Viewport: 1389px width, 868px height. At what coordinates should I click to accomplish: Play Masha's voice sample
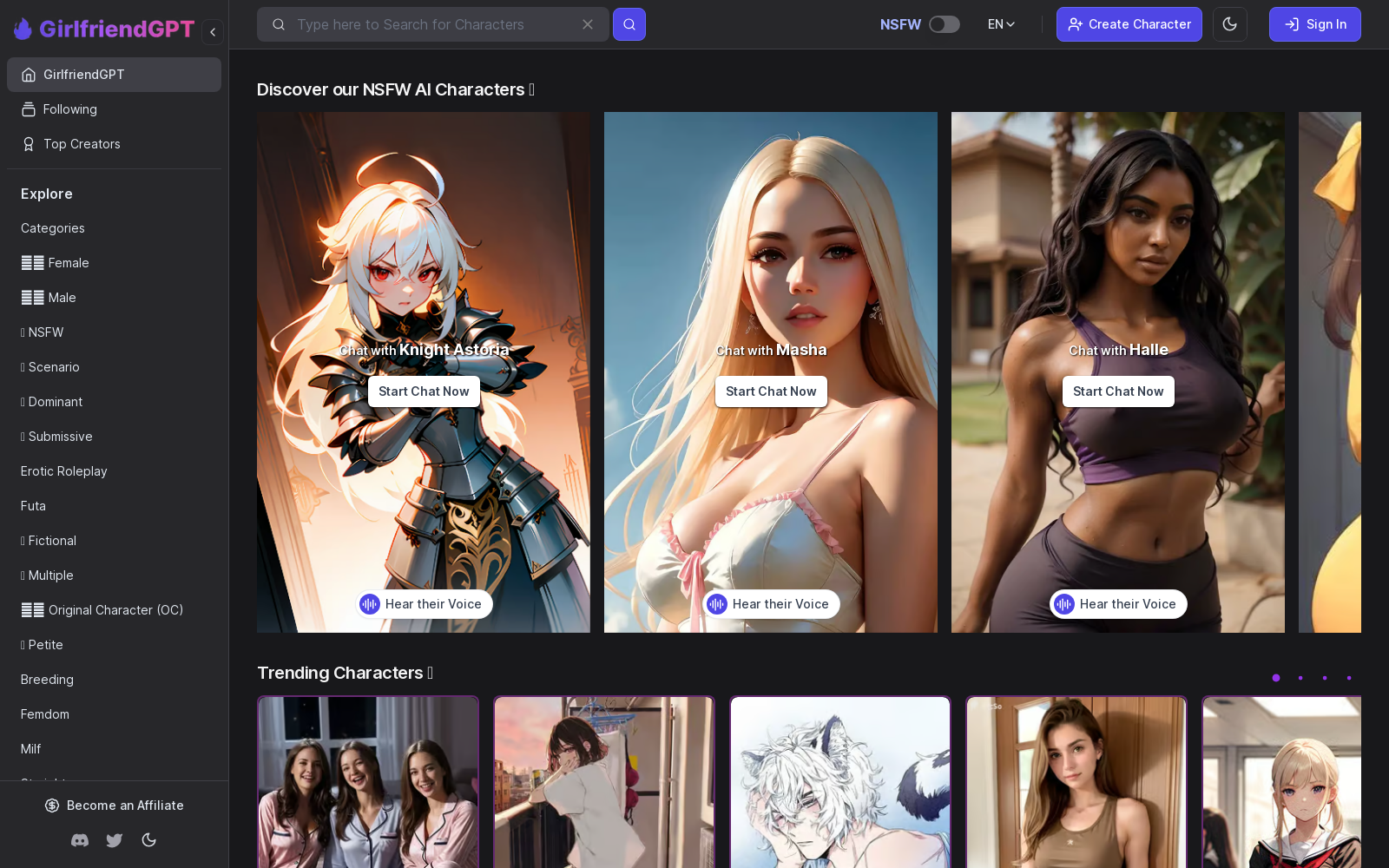[x=771, y=604]
